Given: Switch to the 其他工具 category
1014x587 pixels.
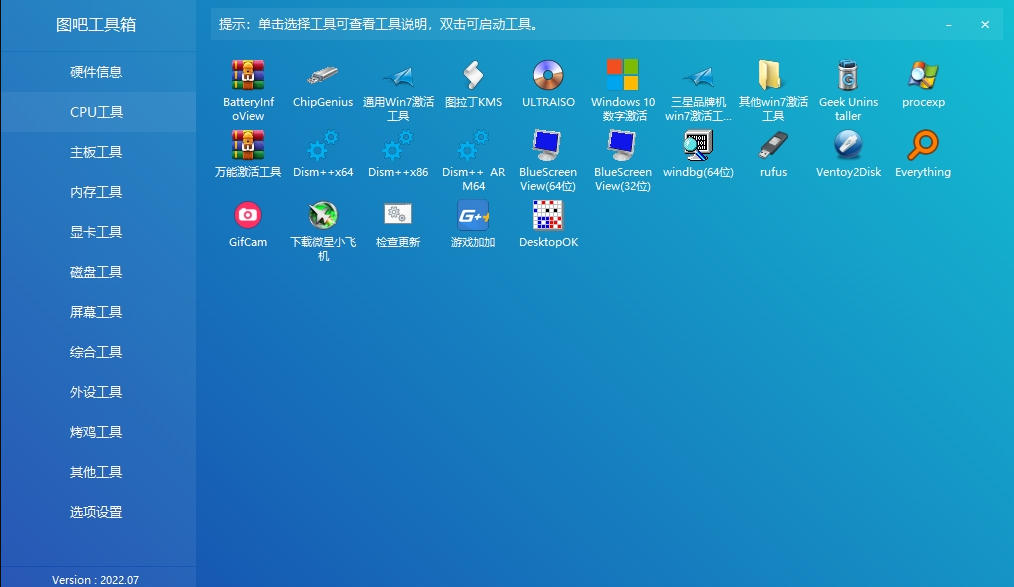Looking at the screenshot, I should (x=98, y=473).
